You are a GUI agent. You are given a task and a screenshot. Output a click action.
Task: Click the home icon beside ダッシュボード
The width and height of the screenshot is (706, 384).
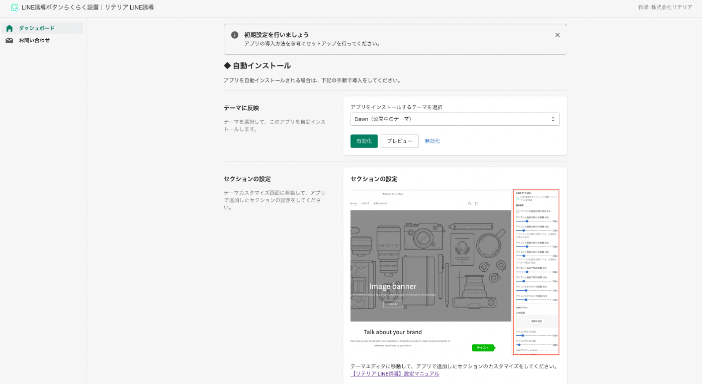click(x=9, y=28)
